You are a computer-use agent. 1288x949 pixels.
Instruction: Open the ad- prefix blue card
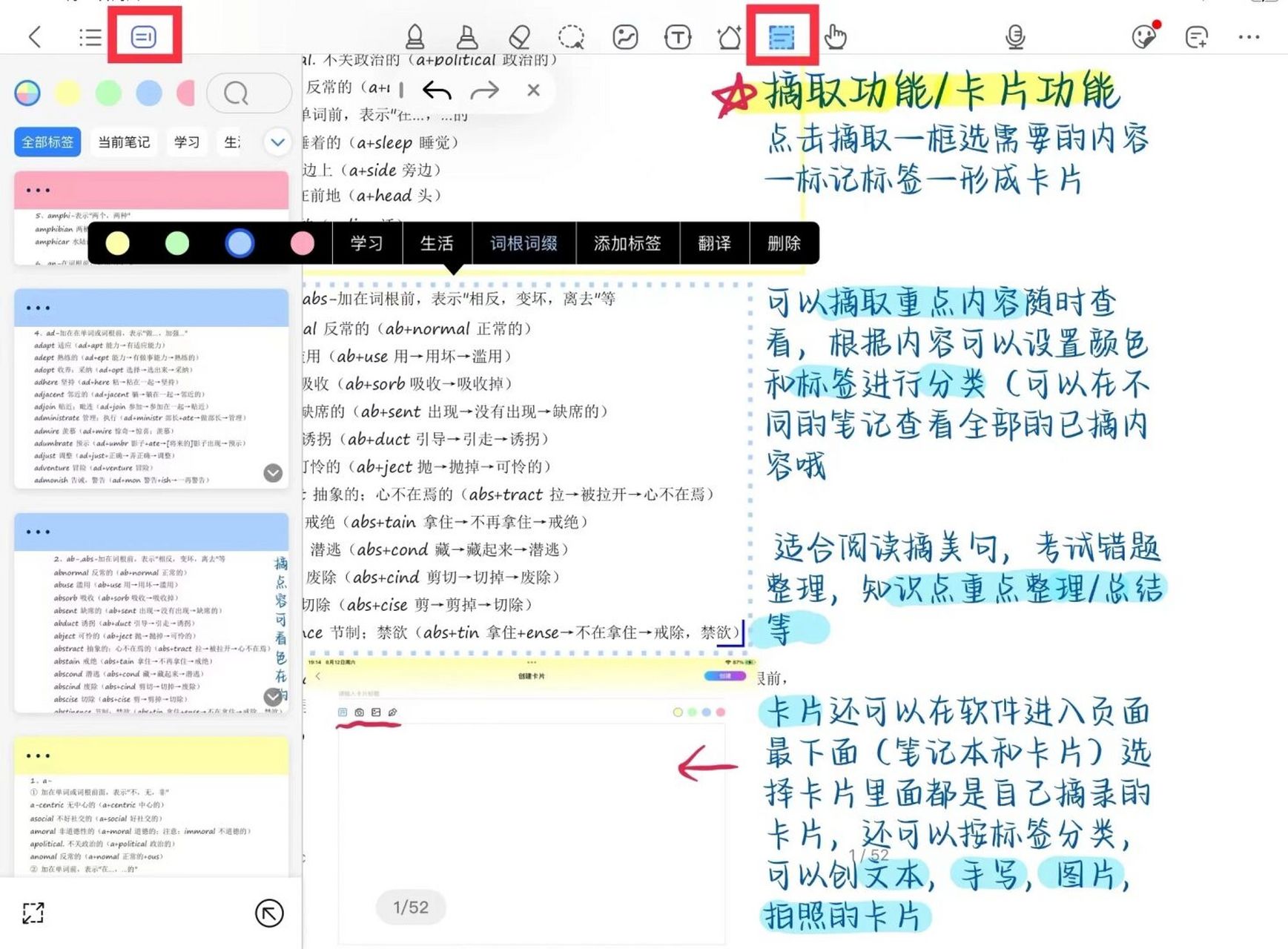coord(151,388)
